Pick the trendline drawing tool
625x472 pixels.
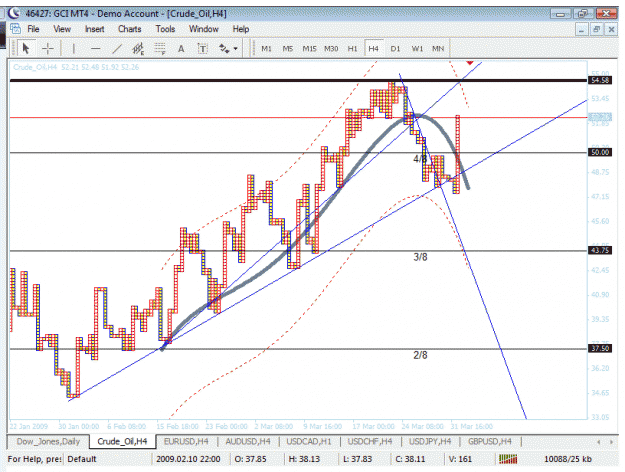pos(117,49)
